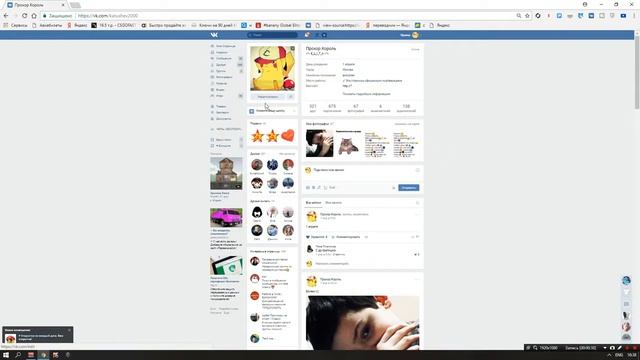Image resolution: width=640 pixels, height=360 pixels.
Task: Reload the page with the refresh icon
Action: pyautogui.click(x=24, y=16)
